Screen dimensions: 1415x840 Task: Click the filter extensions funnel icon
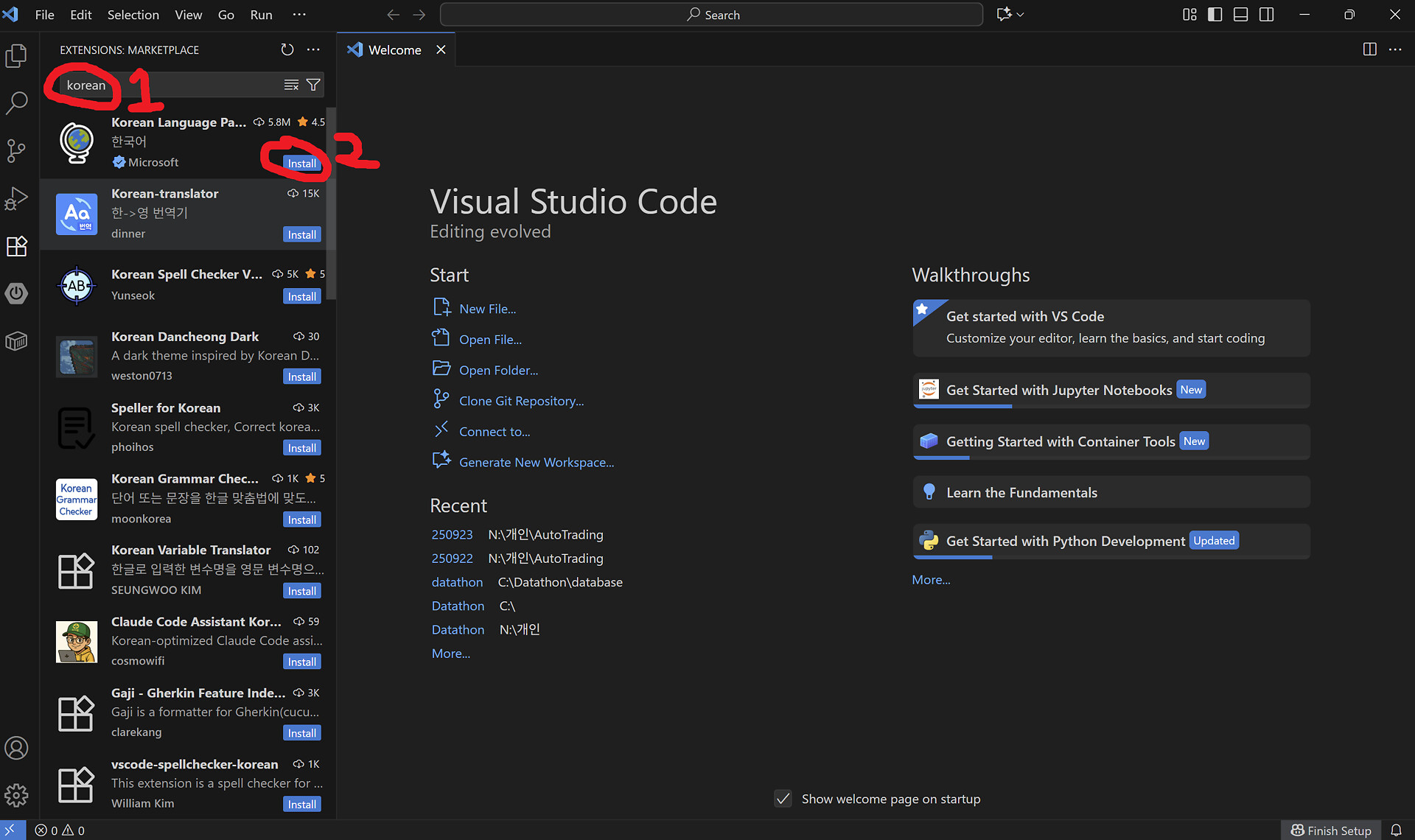point(313,85)
